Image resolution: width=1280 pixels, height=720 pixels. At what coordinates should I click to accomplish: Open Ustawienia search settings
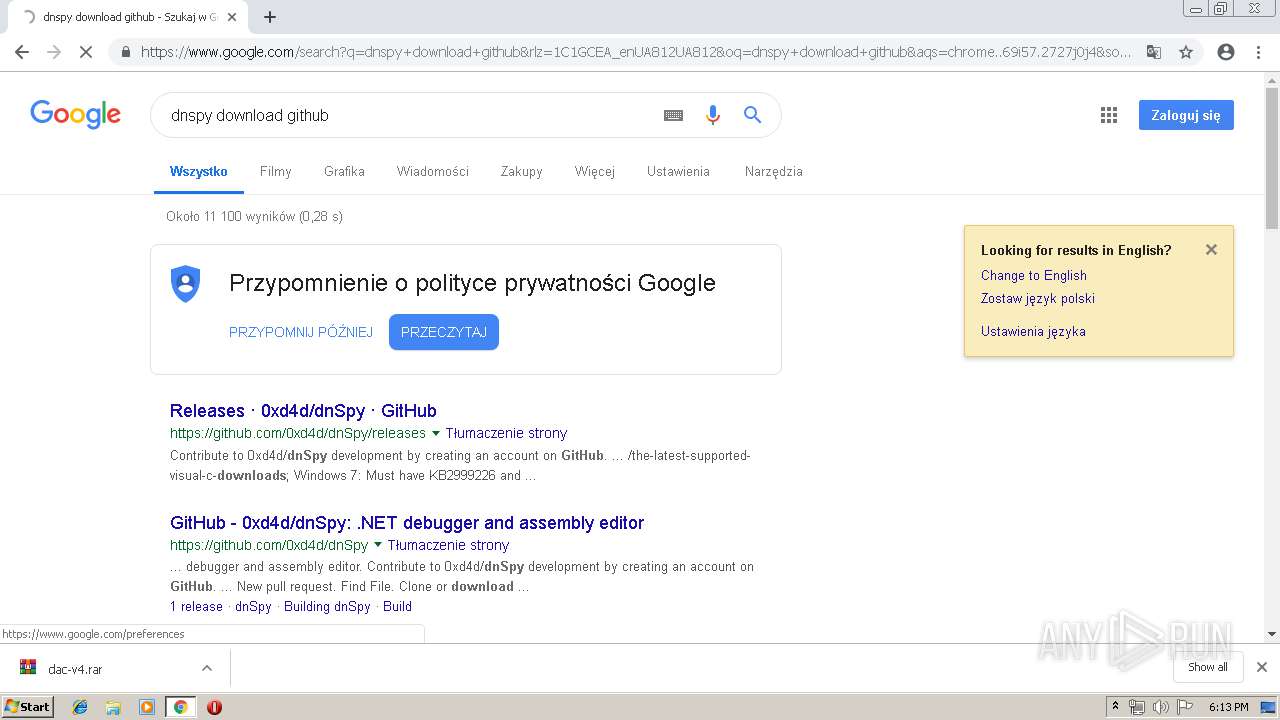(678, 171)
